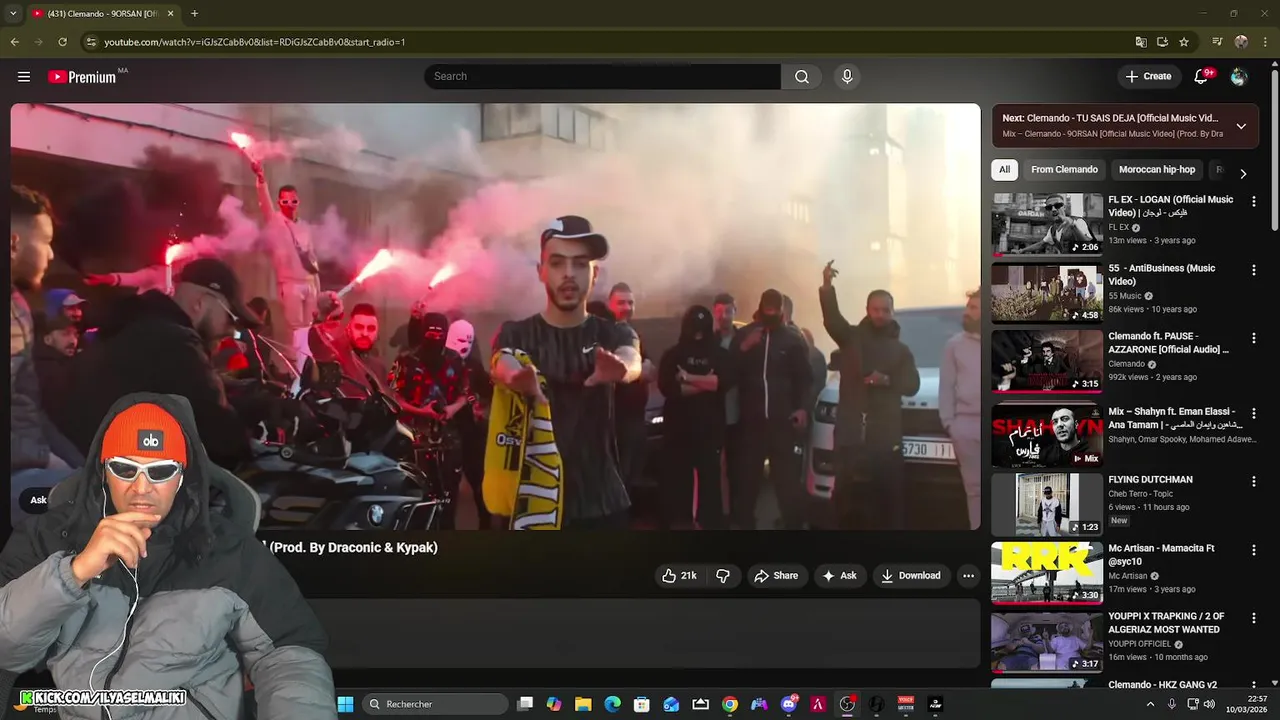Open YouTube account avatar menu
This screenshot has width=1280, height=720.
(1239, 77)
